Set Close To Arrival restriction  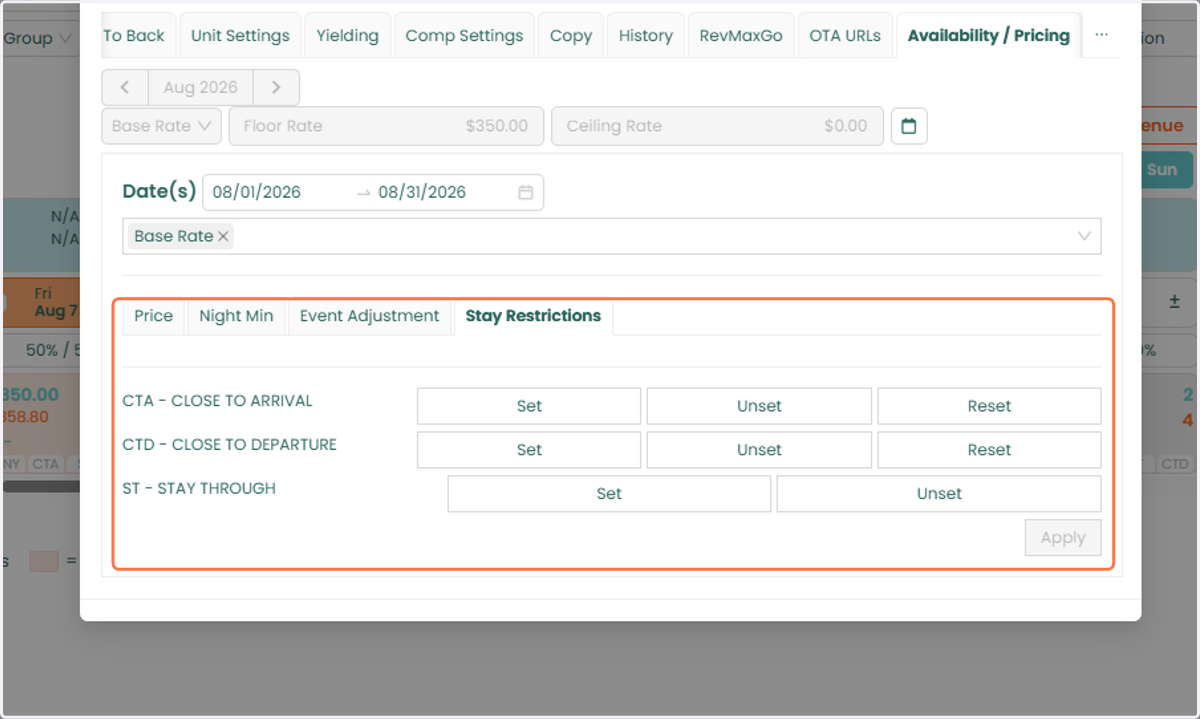(529, 406)
